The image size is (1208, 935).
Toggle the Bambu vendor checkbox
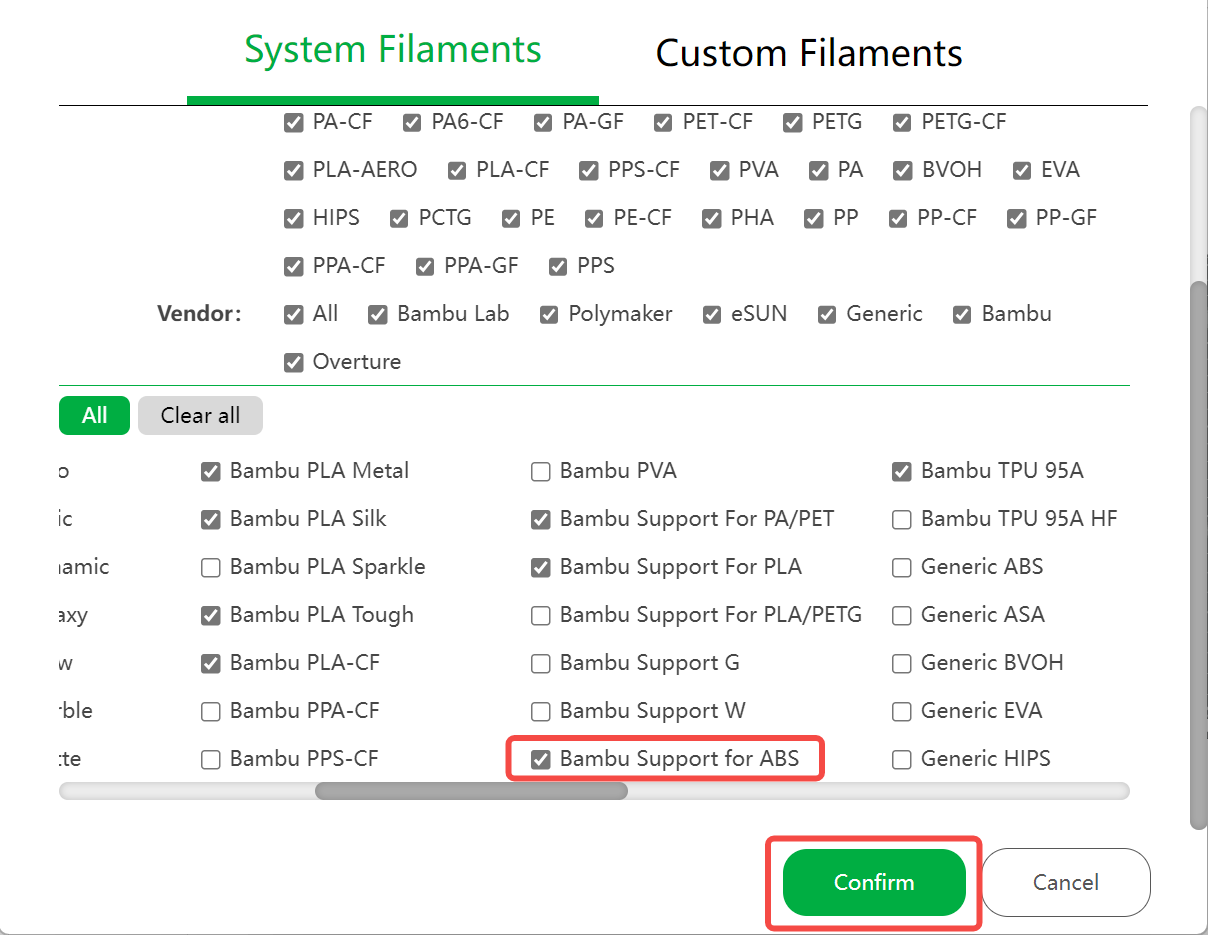(962, 314)
